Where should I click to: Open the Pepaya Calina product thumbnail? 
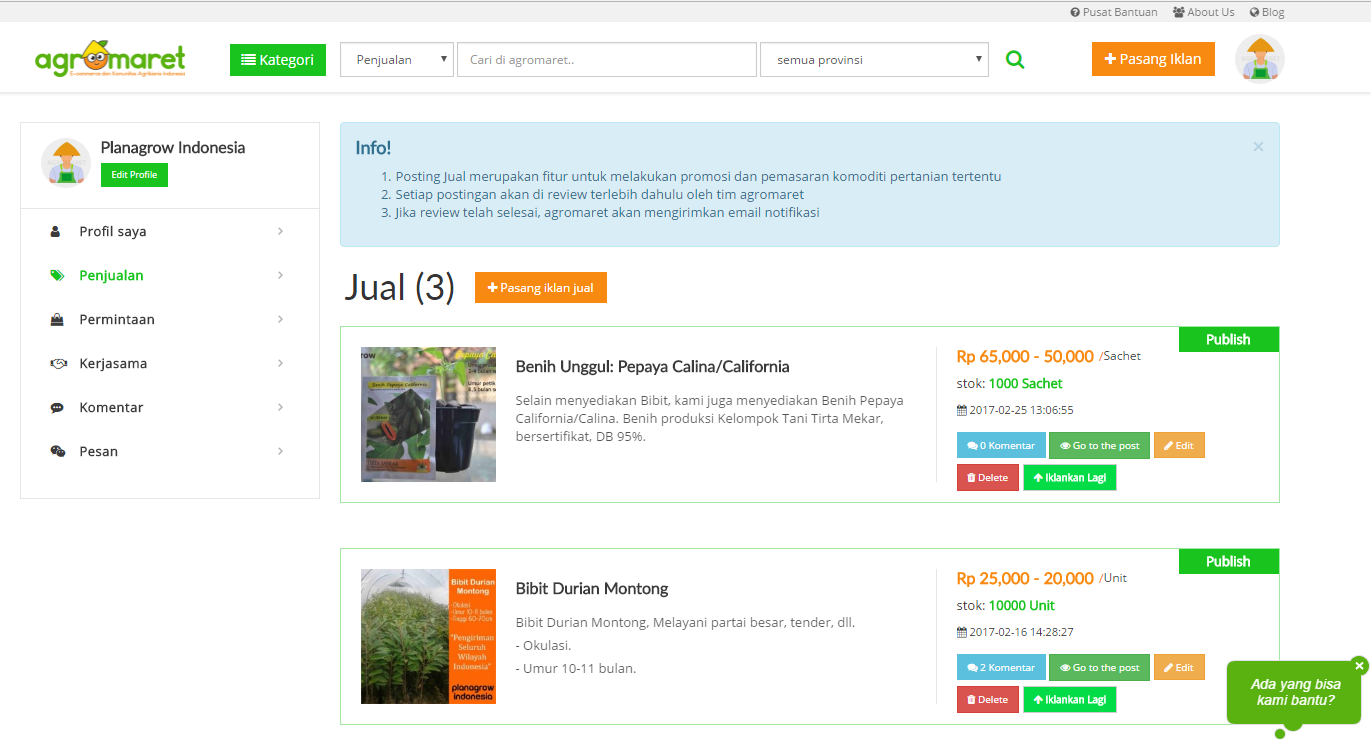click(428, 415)
